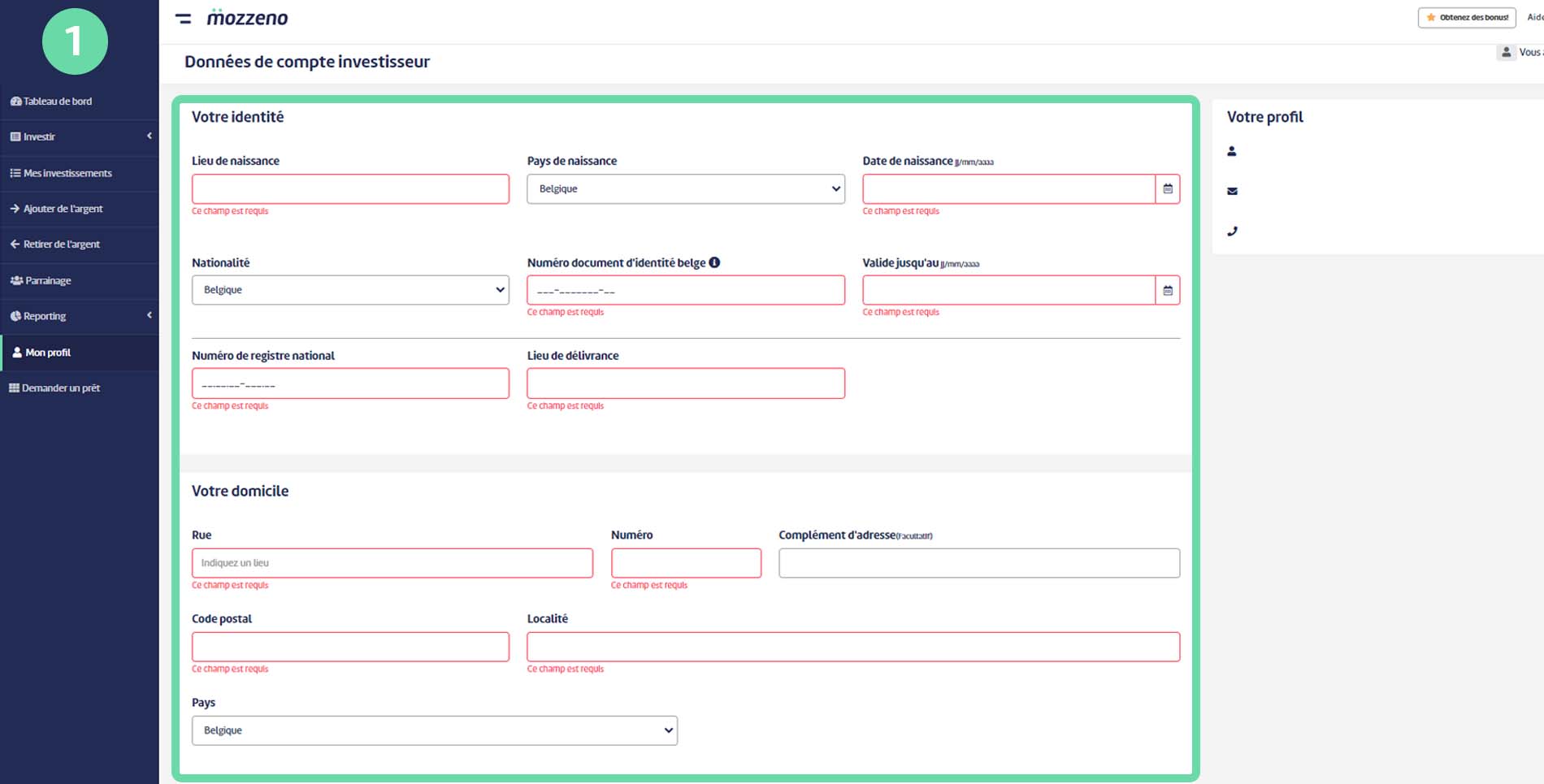Image resolution: width=1544 pixels, height=784 pixels.
Task: Click the Ajouter de l'argent arrow icon
Action: 15,209
